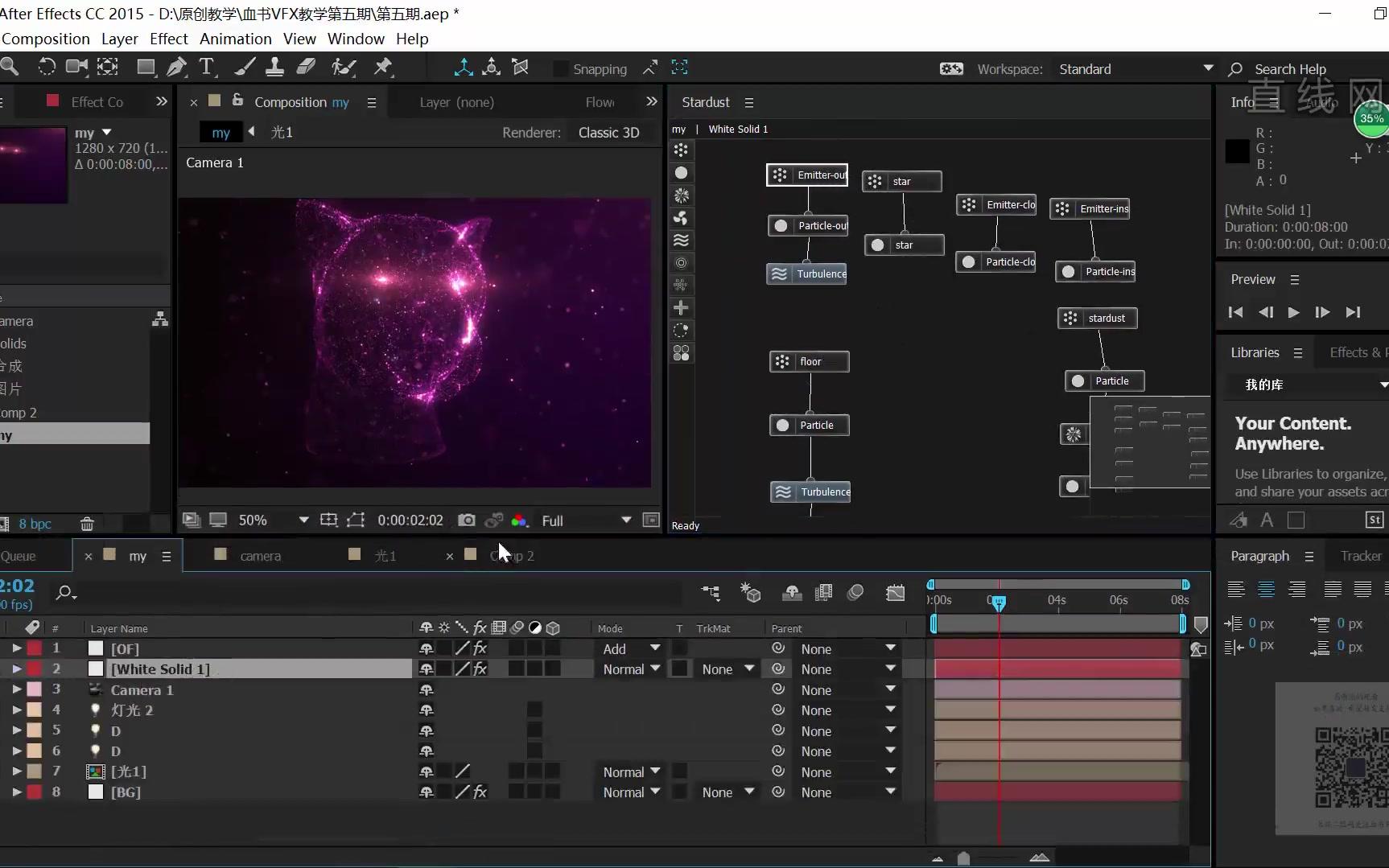This screenshot has width=1389, height=868.
Task: Select the Pen tool
Action: (176, 68)
